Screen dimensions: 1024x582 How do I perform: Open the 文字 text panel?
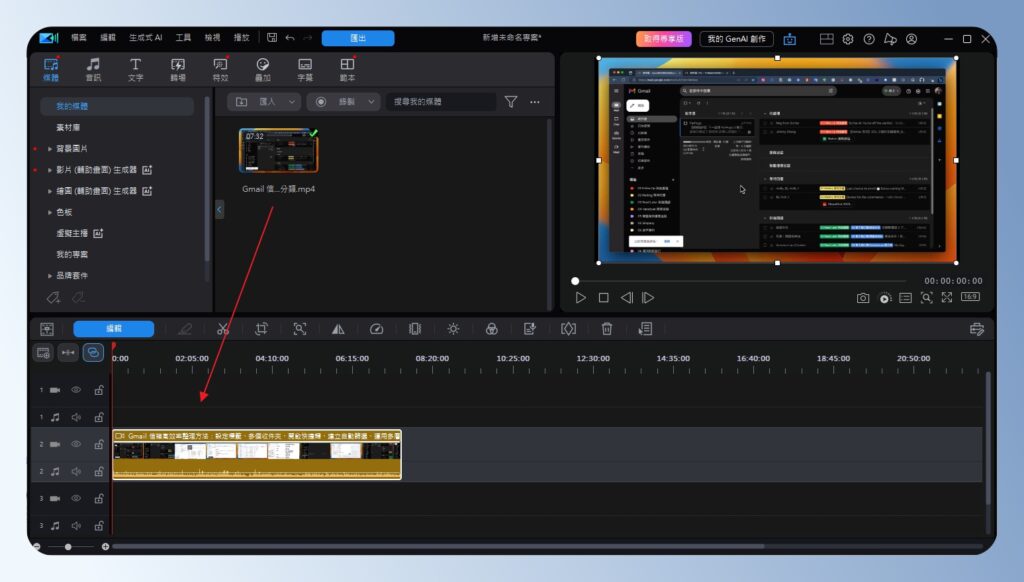pyautogui.click(x=136, y=68)
